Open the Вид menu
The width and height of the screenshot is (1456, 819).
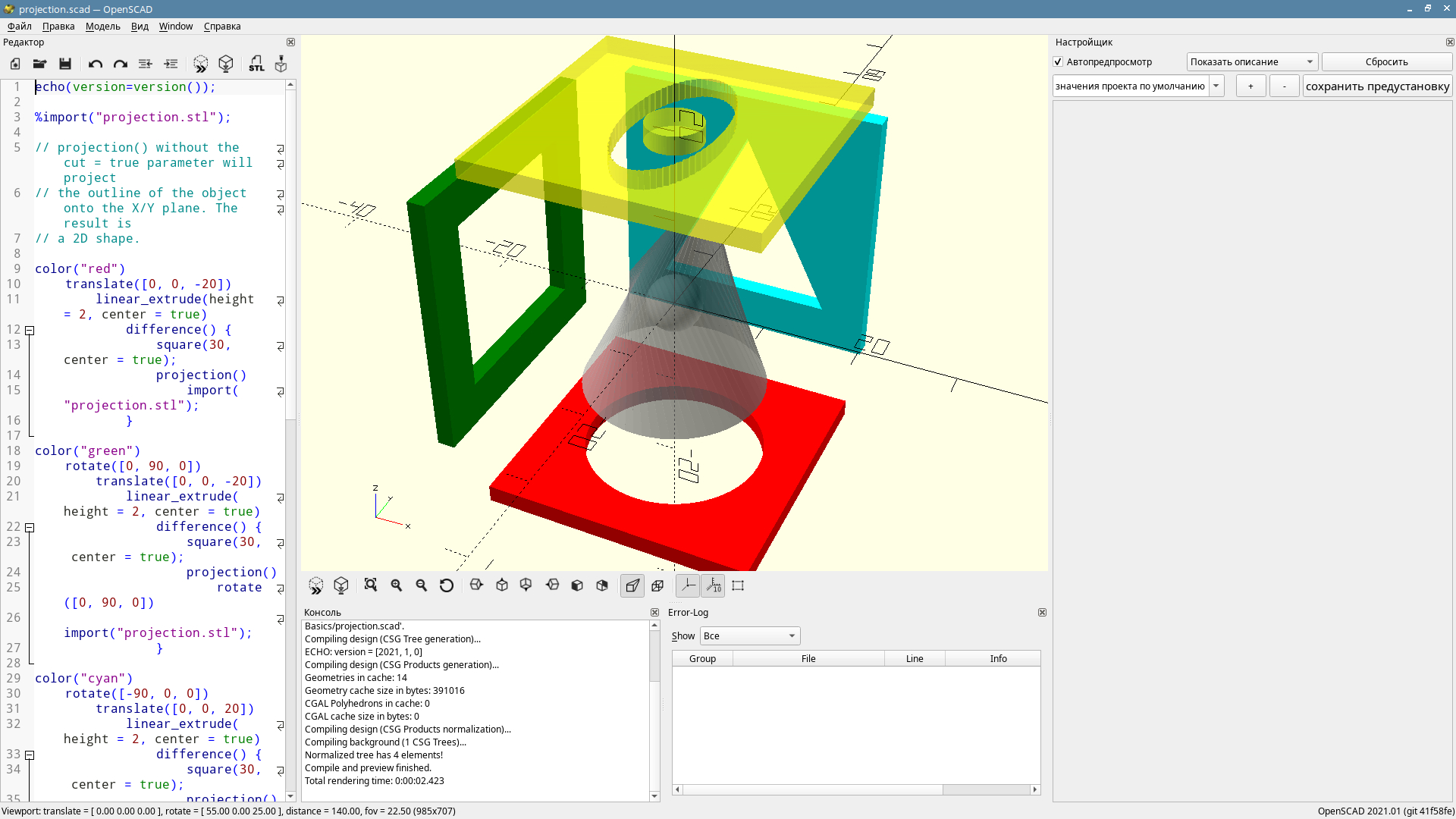point(140,27)
